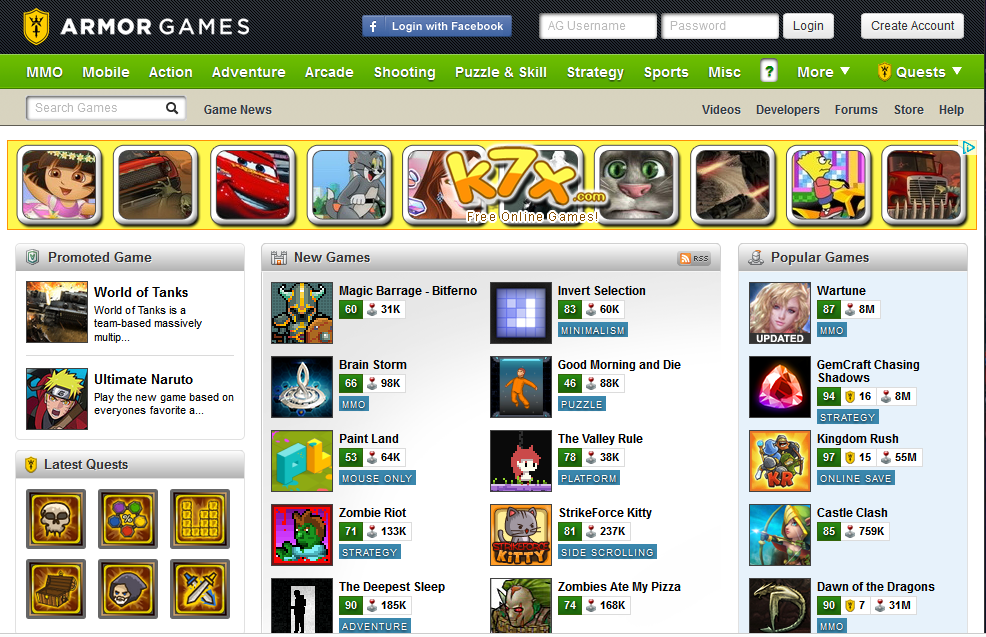
Task: Expand the Quests dropdown menu
Action: [920, 72]
